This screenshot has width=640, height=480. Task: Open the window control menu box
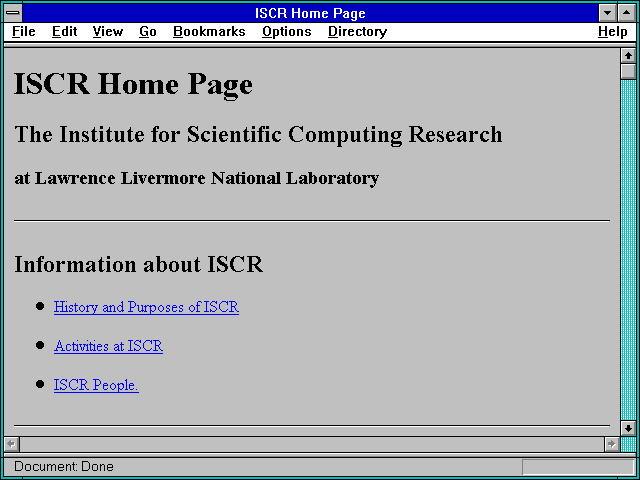tap(13, 13)
